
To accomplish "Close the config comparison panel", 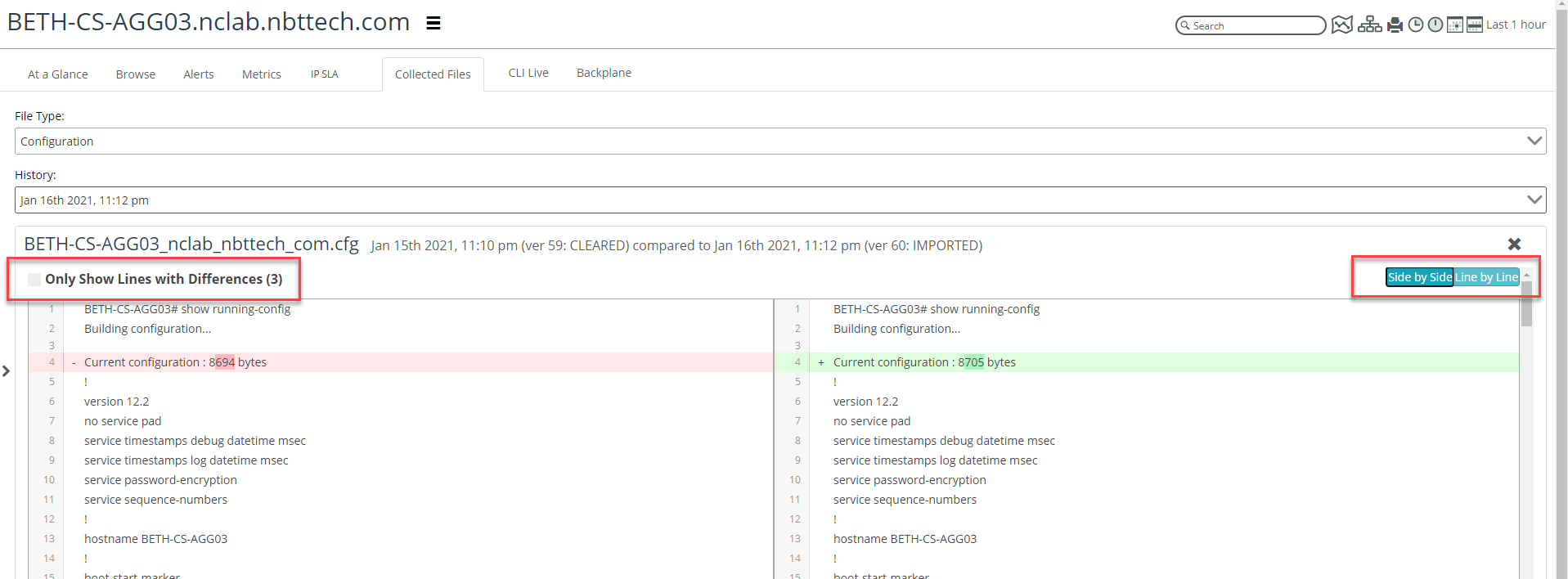I will click(x=1514, y=245).
